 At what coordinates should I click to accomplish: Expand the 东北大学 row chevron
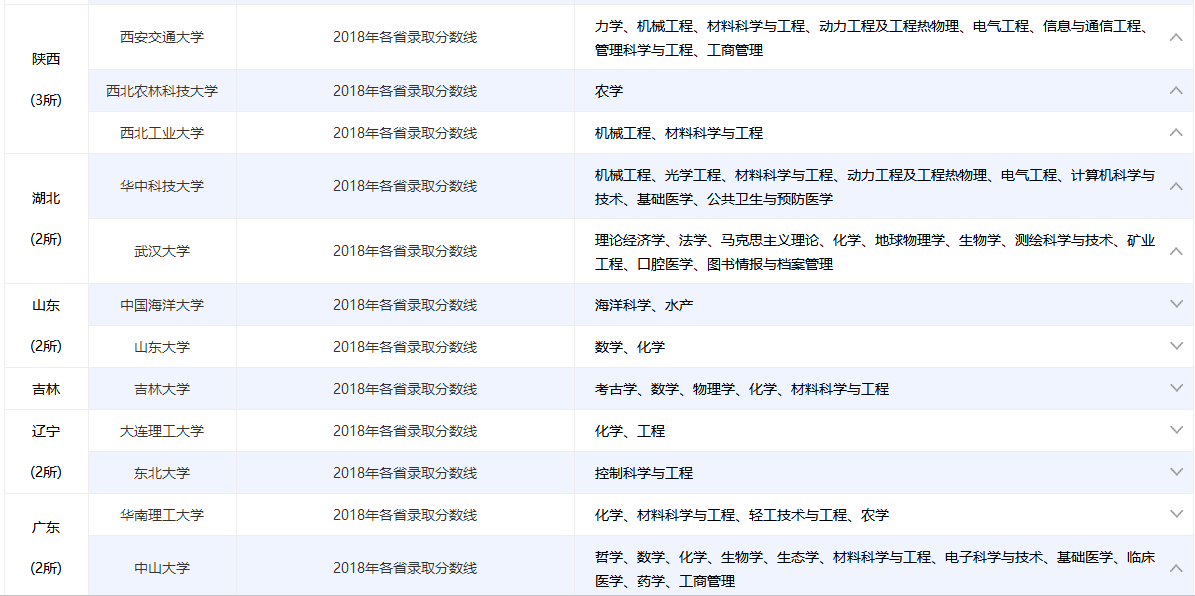[x=1175, y=472]
